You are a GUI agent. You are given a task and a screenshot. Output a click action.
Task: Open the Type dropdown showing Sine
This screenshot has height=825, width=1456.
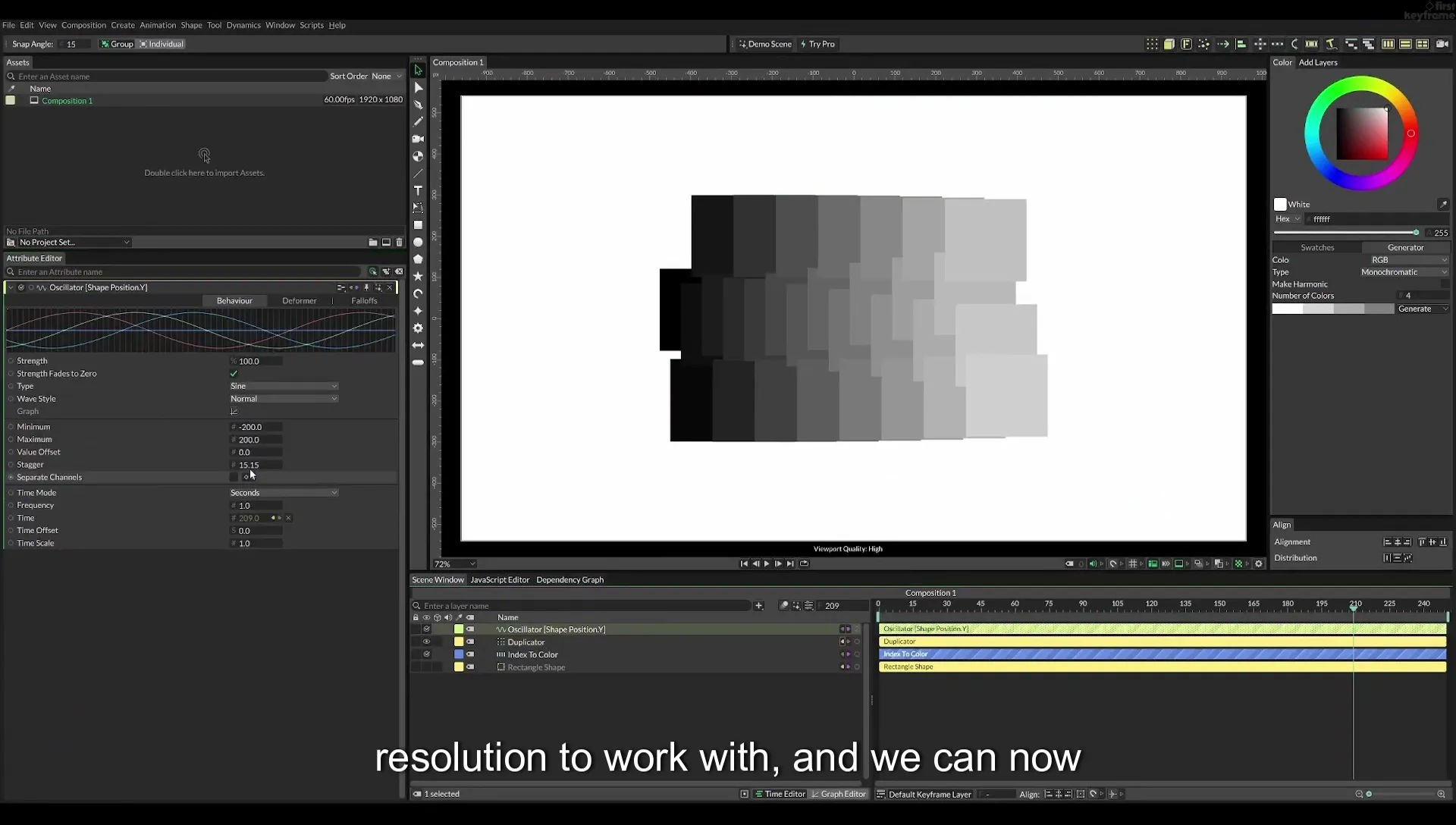pos(284,386)
